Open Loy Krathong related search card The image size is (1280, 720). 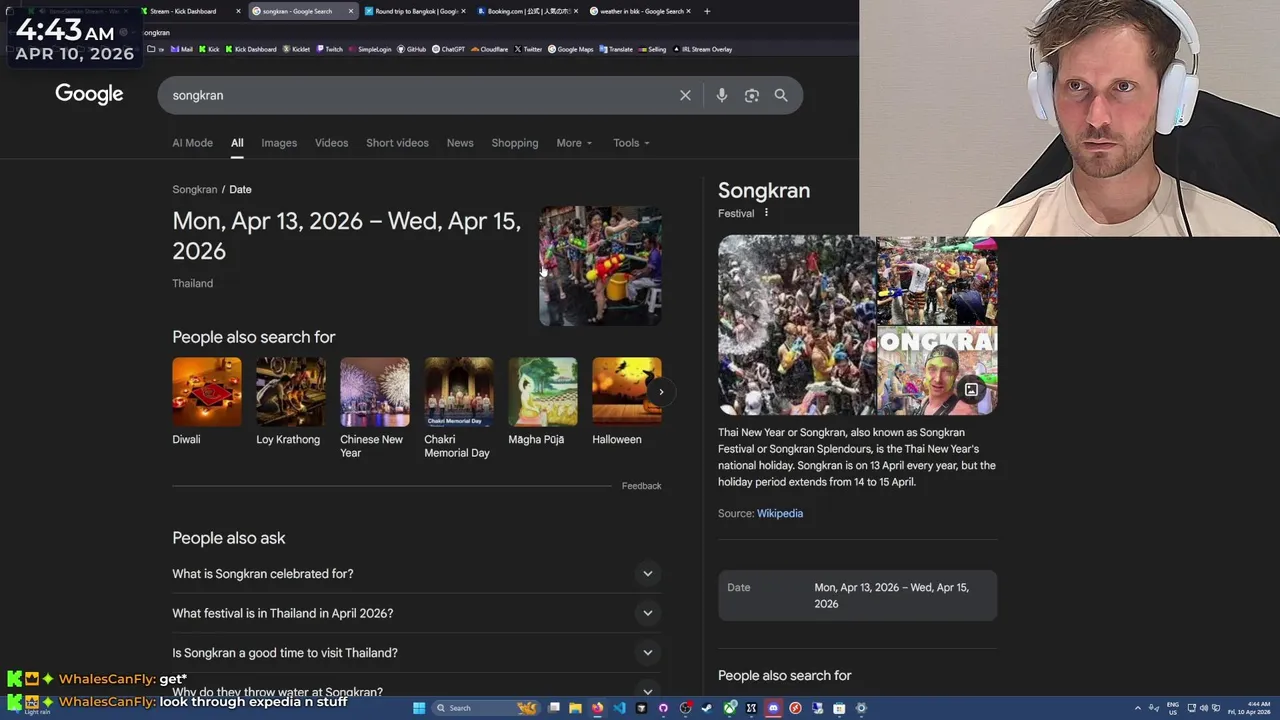pos(290,402)
